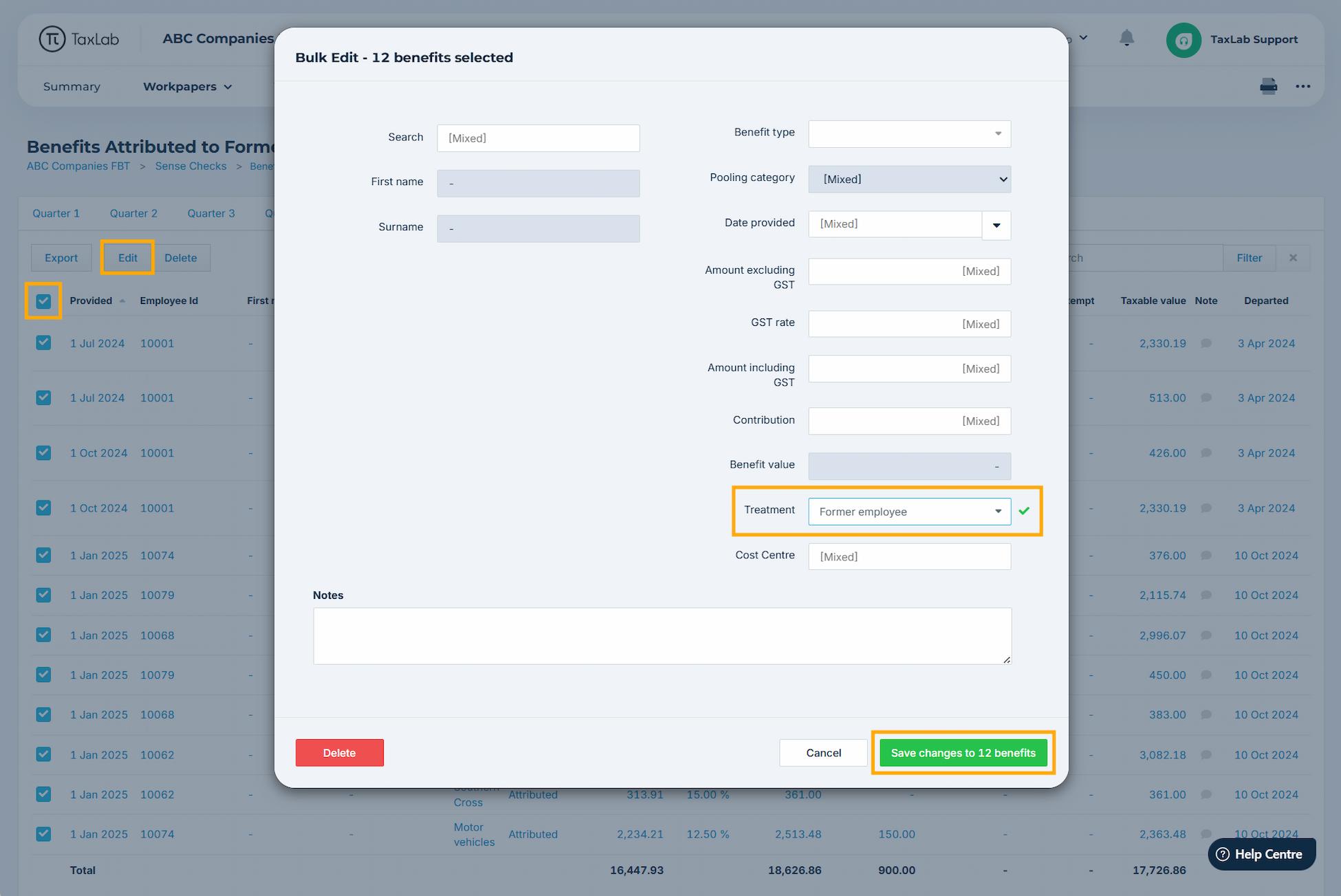Viewport: 1341px width, 896px height.
Task: Click Save changes to 12 benefits
Action: click(963, 753)
